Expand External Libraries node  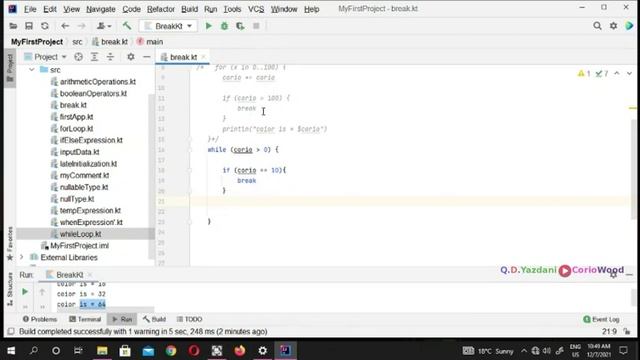pyautogui.click(x=21, y=258)
